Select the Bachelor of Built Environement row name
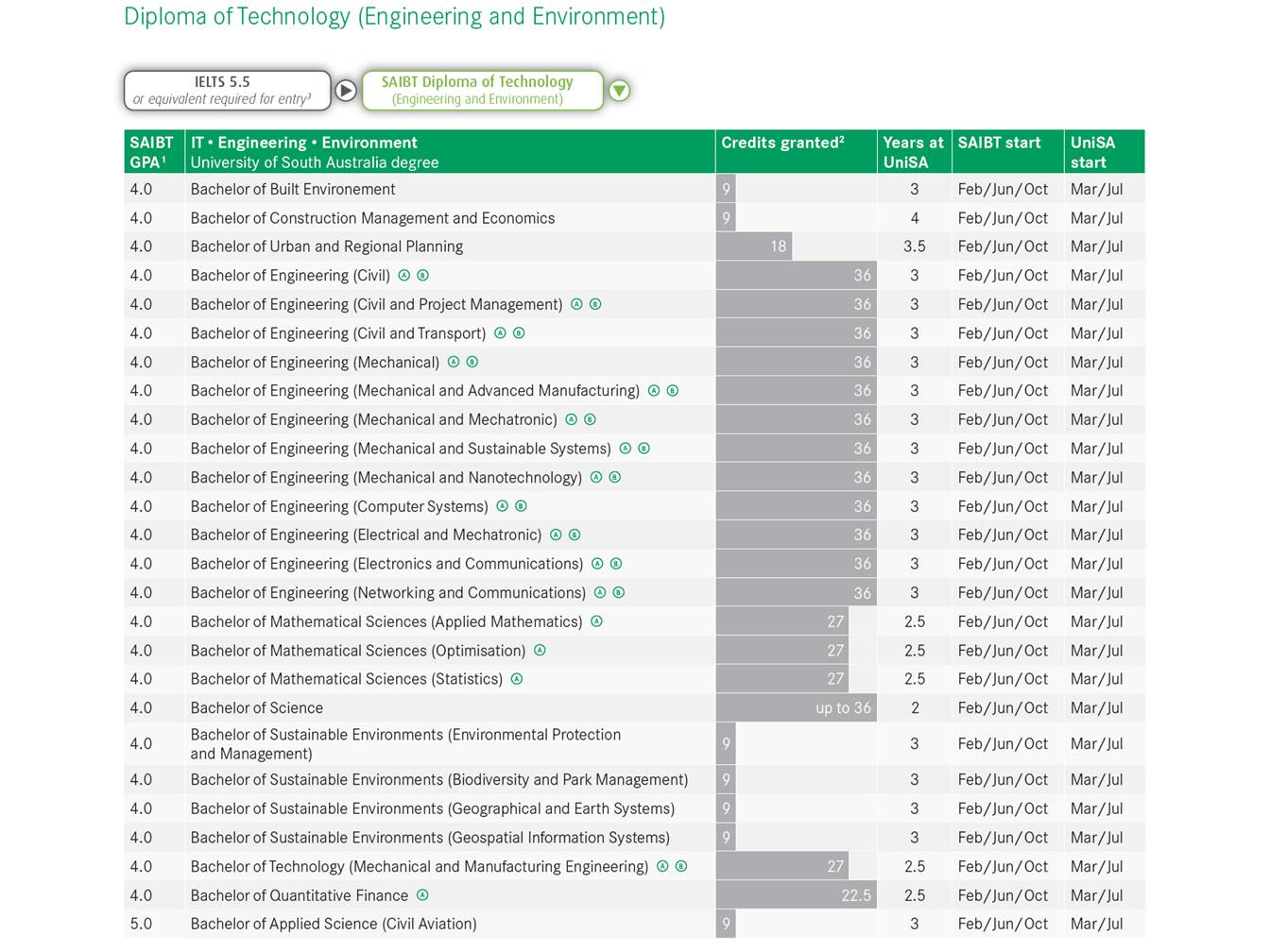 (293, 189)
